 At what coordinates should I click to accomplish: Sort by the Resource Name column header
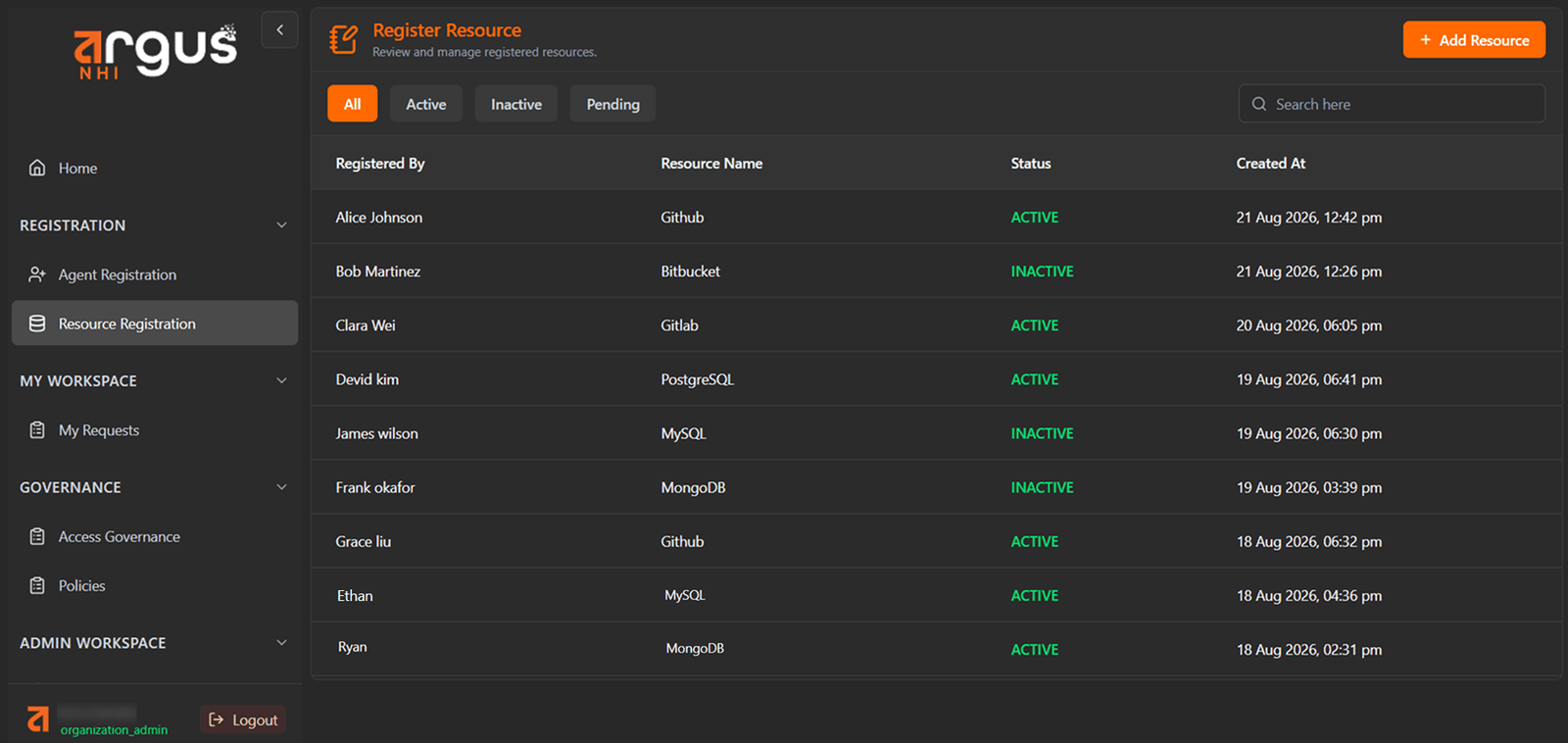(x=711, y=164)
